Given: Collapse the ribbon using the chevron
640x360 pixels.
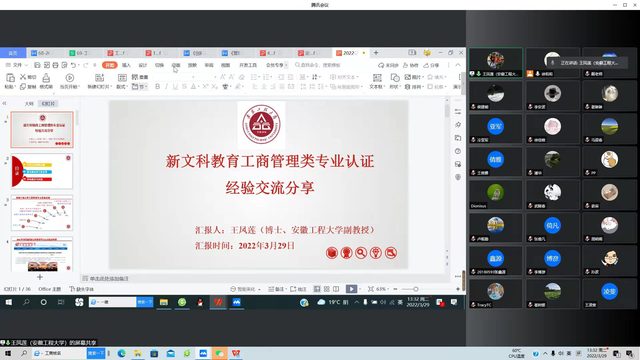Looking at the screenshot, I should tap(458, 65).
